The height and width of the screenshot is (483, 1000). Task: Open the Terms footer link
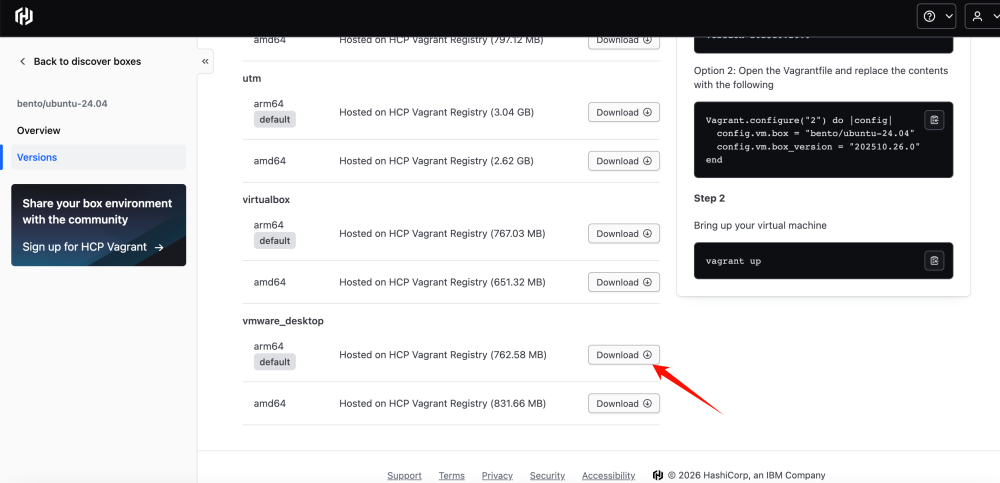pyautogui.click(x=452, y=475)
